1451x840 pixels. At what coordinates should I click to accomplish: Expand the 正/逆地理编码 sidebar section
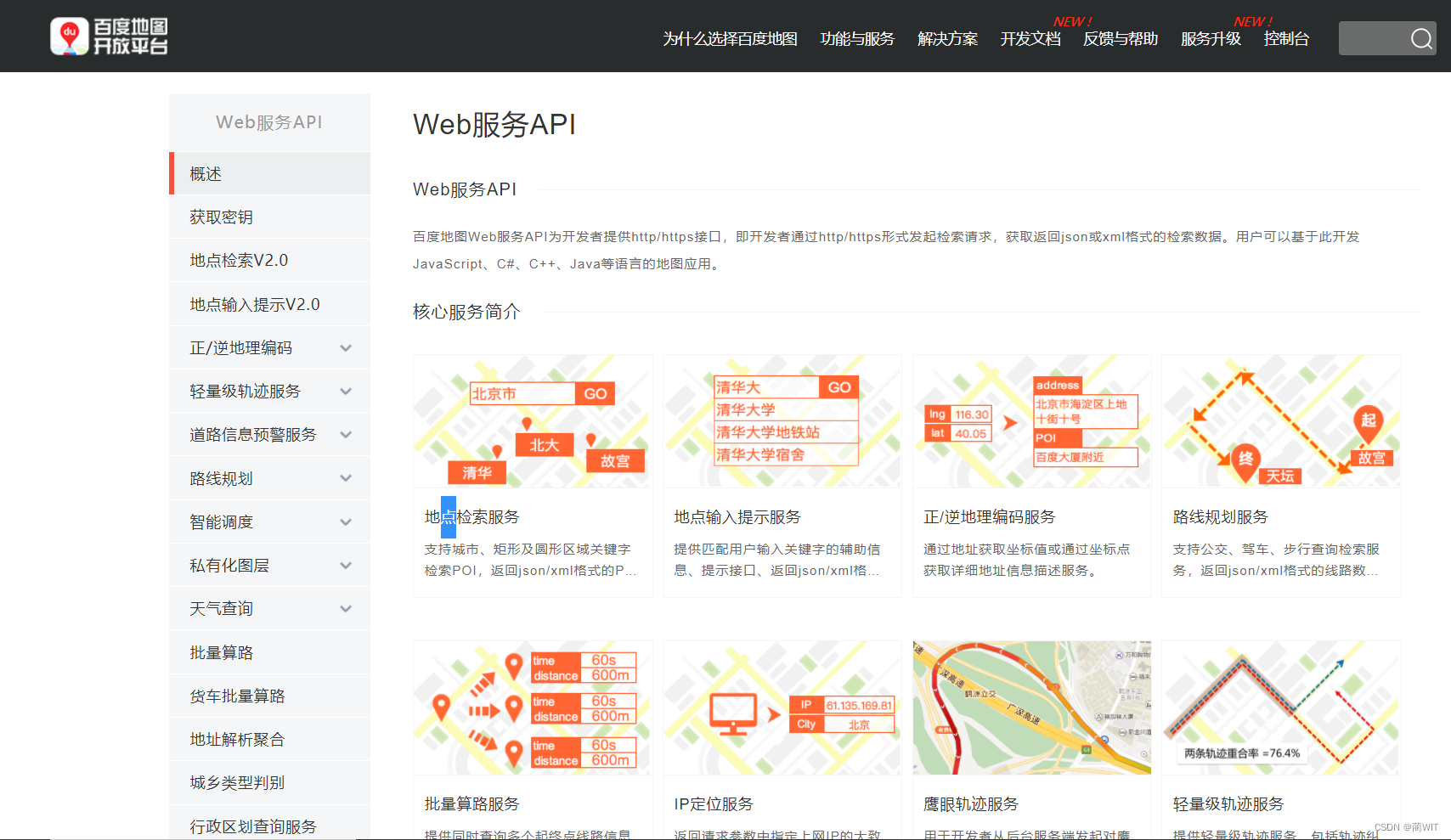(x=346, y=347)
